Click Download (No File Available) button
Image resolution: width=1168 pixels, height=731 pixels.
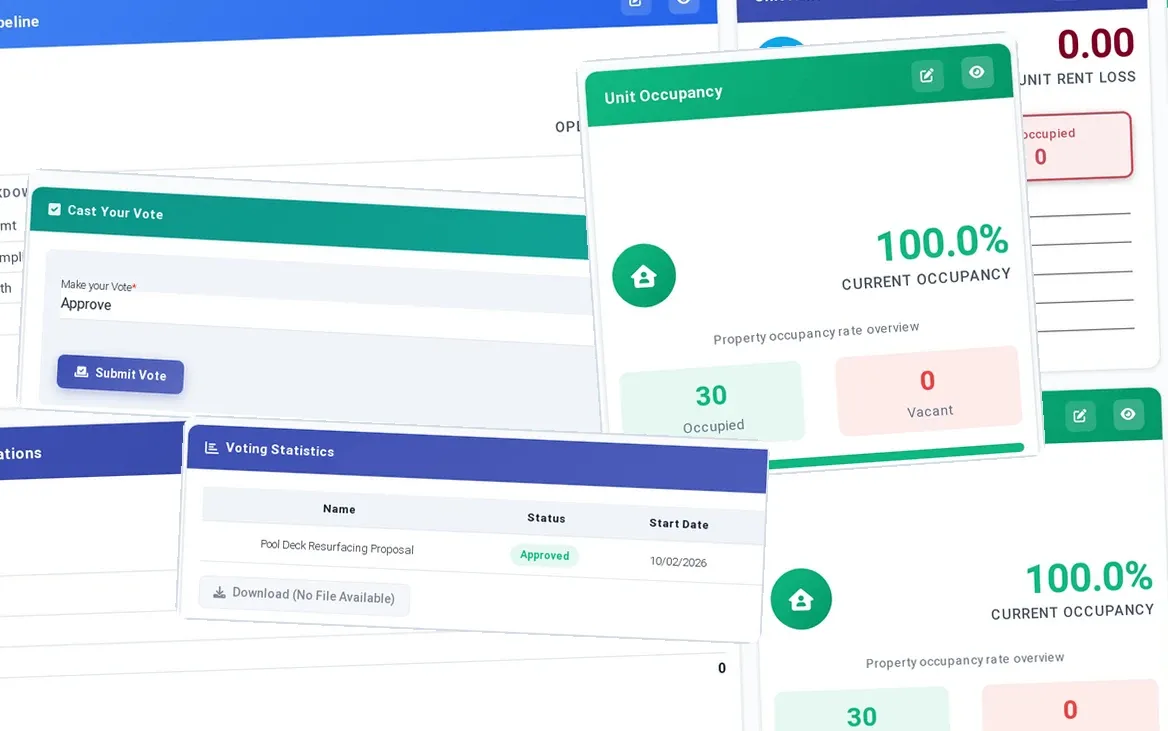click(x=304, y=595)
